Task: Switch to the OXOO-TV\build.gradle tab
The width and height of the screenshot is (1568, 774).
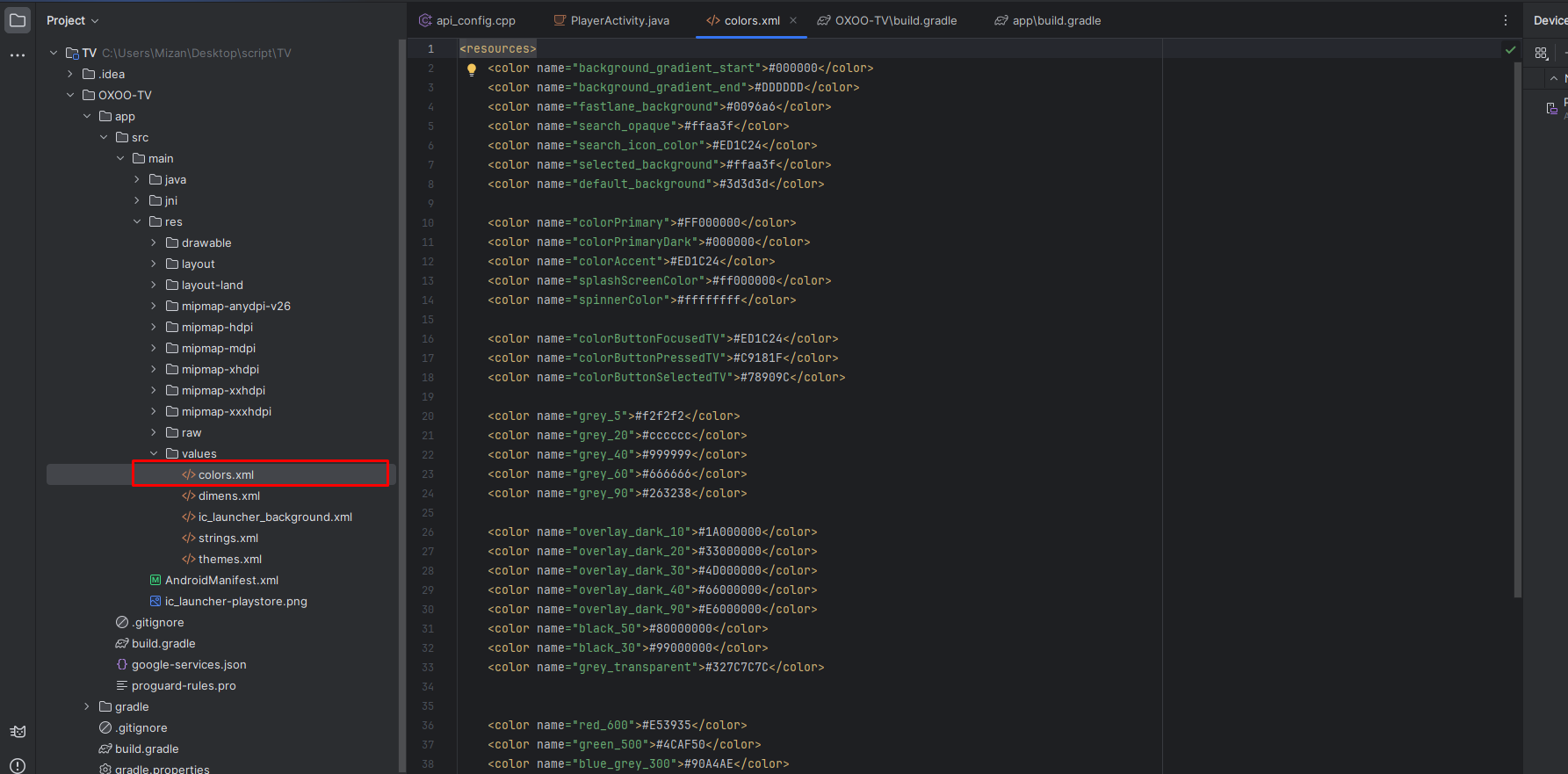Action: 887,20
